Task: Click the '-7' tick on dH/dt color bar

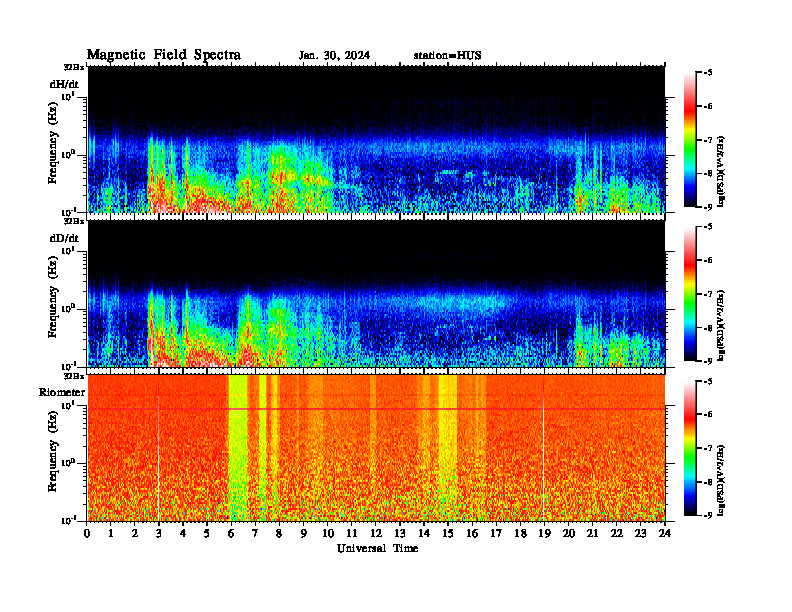Action: point(707,140)
